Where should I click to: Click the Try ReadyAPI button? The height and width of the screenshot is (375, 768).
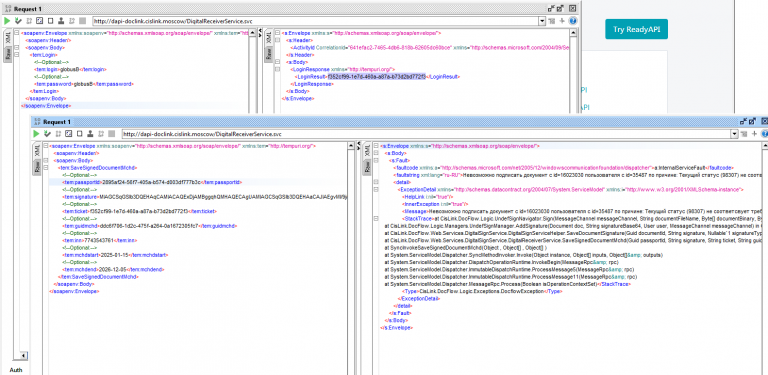(x=636, y=29)
